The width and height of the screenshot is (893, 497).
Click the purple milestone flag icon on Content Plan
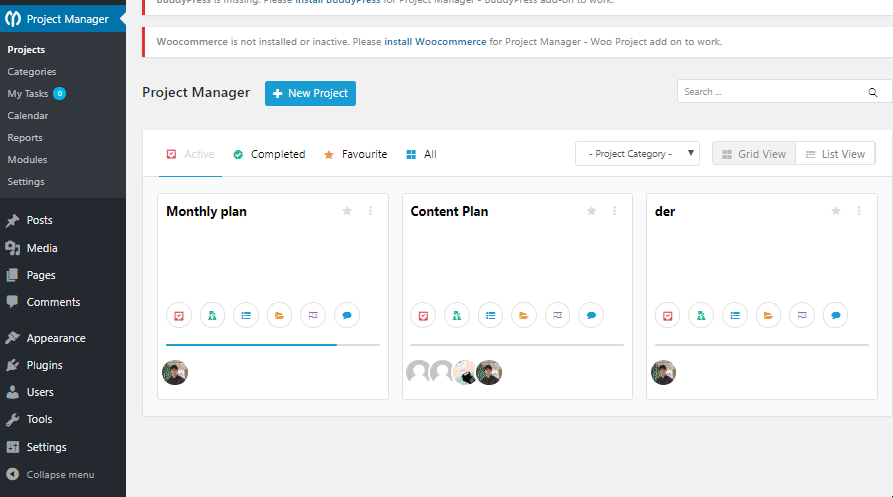click(x=558, y=315)
